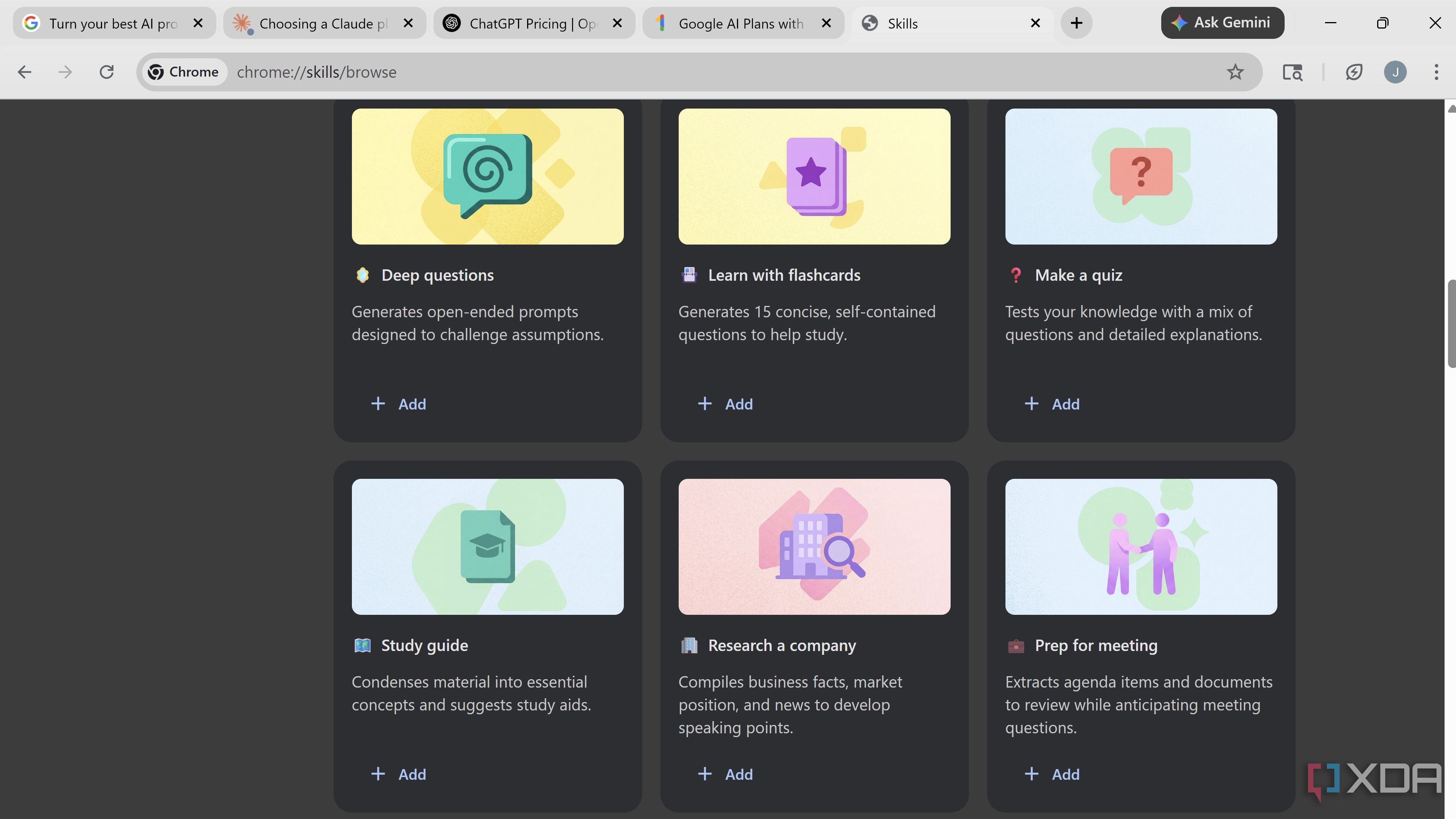This screenshot has height=819, width=1456.
Task: Add the Prep for meeting skill
Action: point(1052,774)
